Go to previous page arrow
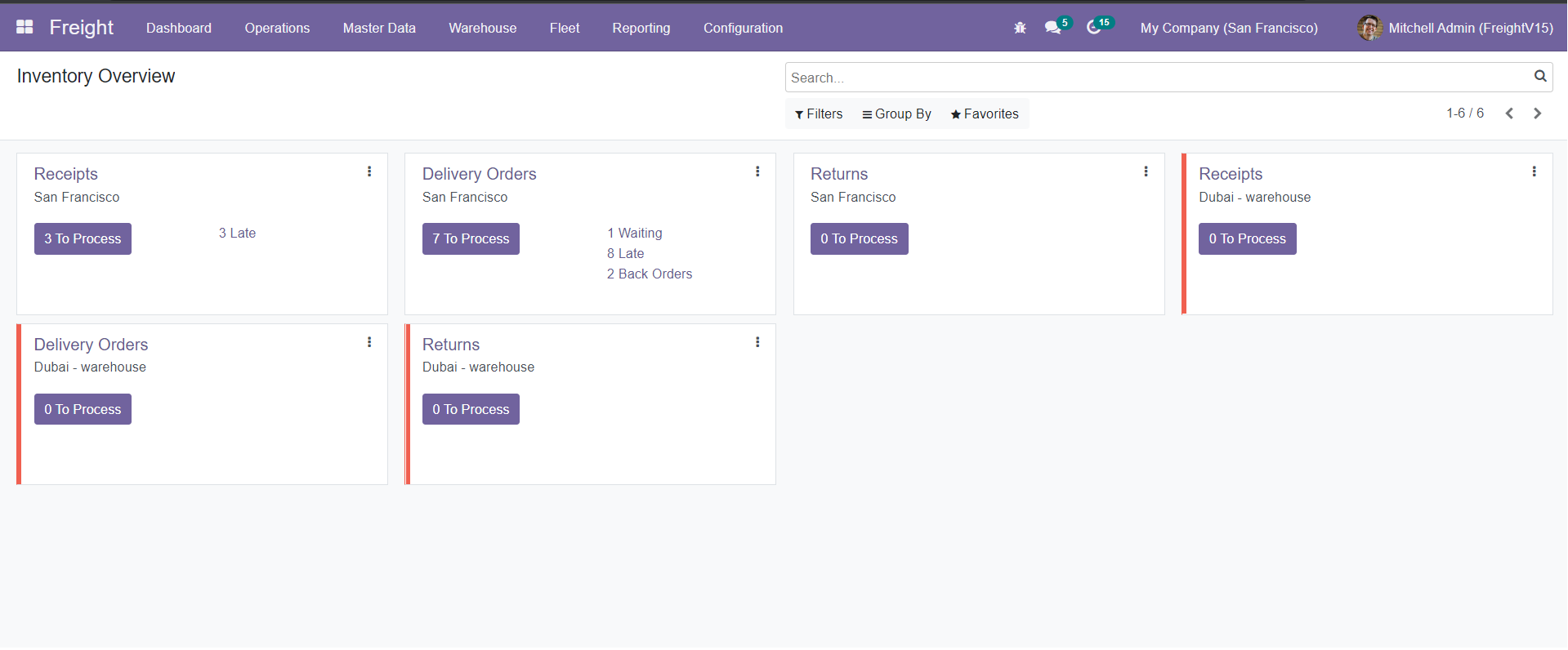Screen dimensions: 1568x650 point(1509,114)
